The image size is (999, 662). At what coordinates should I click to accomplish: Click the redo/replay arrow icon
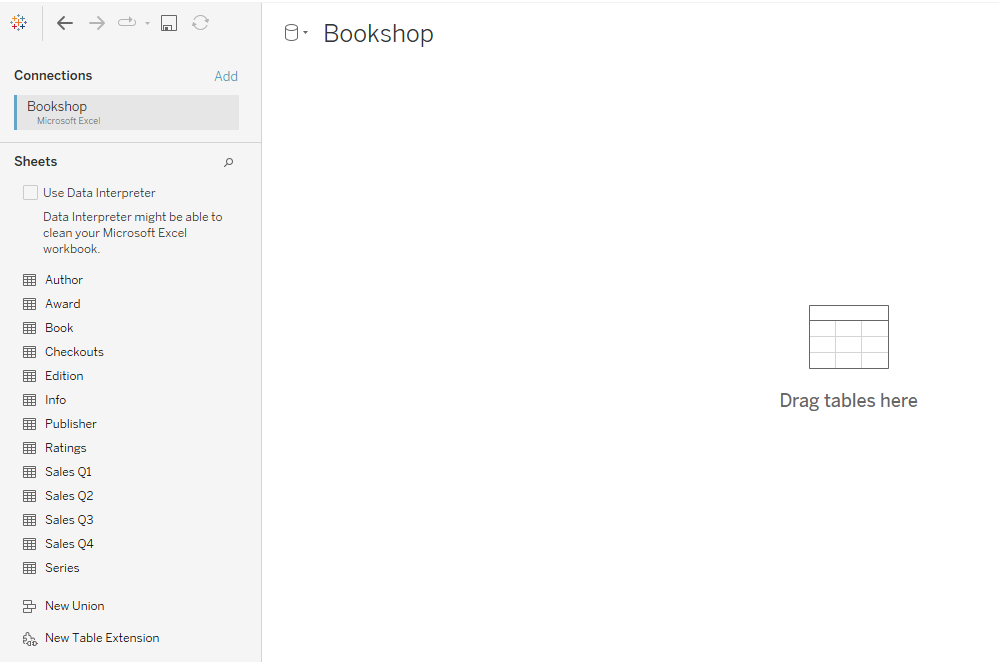127,23
